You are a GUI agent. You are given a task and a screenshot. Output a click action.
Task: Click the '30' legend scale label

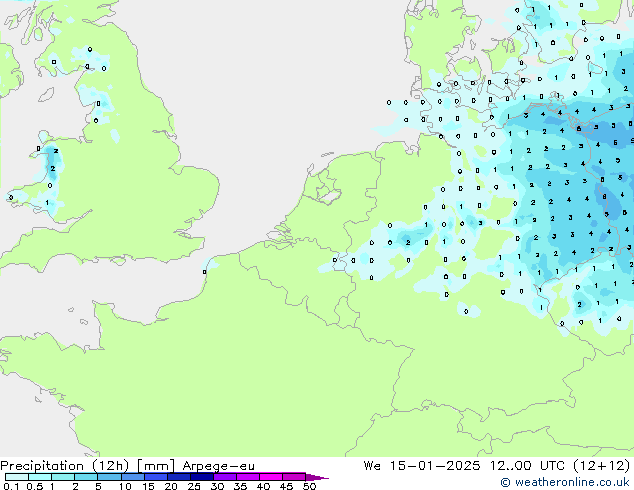point(217,486)
